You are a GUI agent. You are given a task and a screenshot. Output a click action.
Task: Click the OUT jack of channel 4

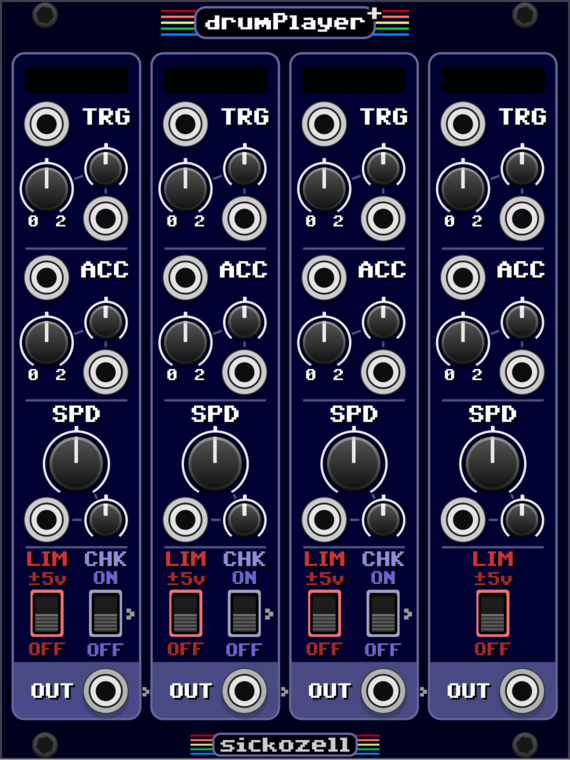coord(522,691)
